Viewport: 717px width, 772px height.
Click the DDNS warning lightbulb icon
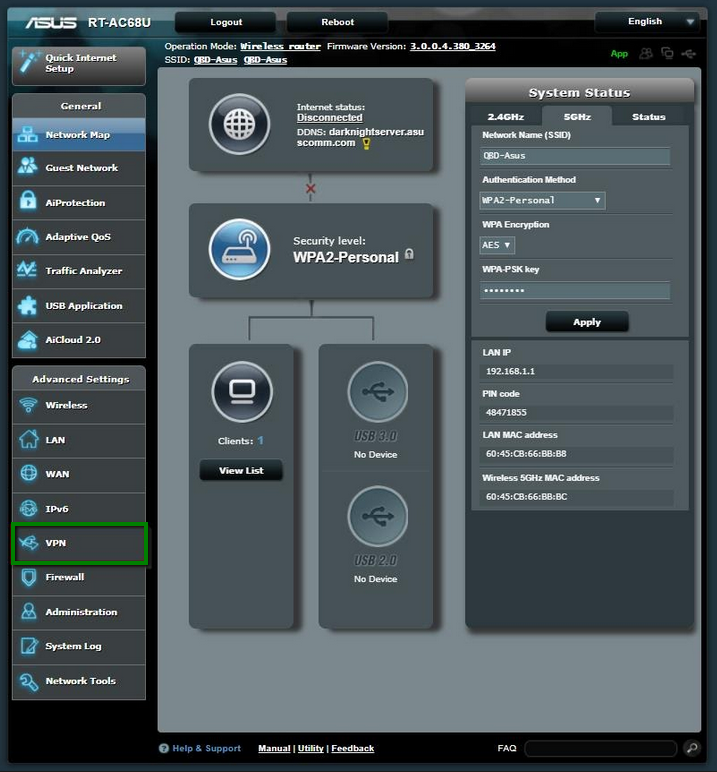[366, 144]
